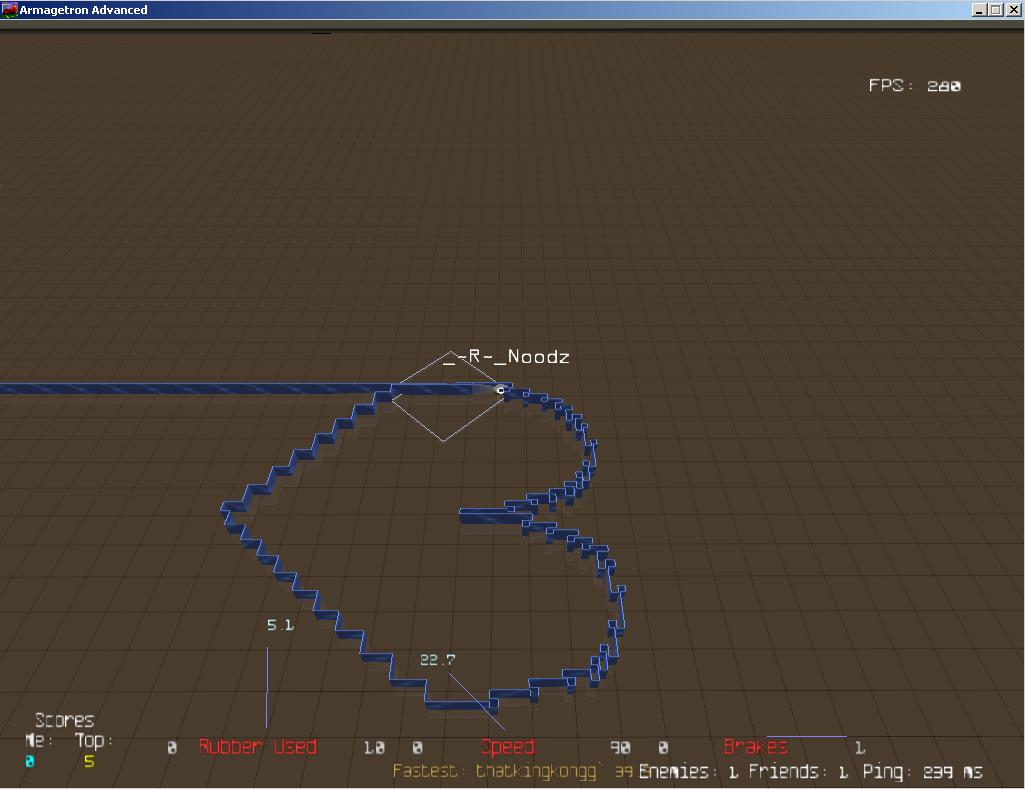Viewport: 1025px width, 789px height.
Task: Click the "Ping: 239 ms" readout
Action: 922,772
